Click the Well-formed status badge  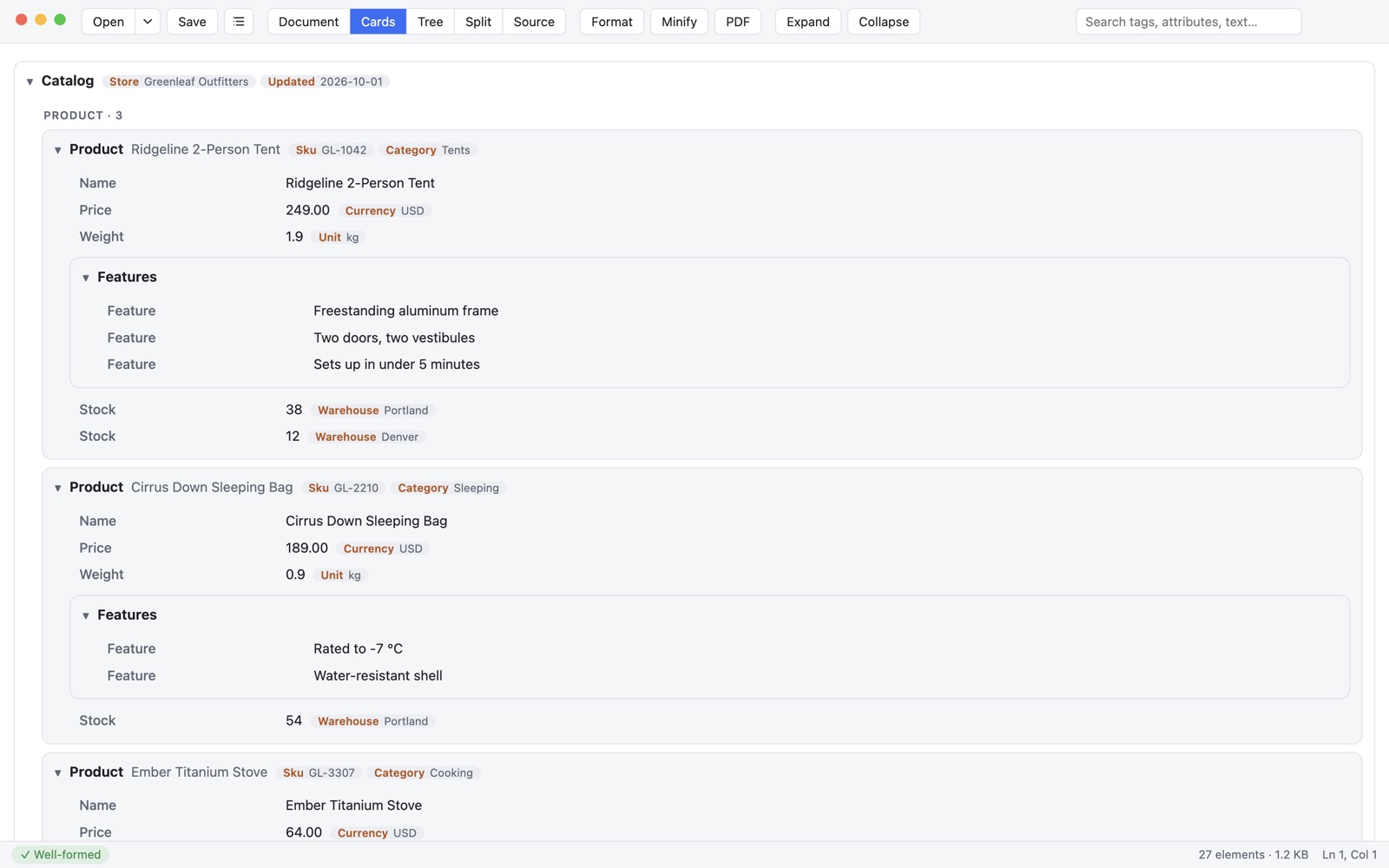point(61,855)
